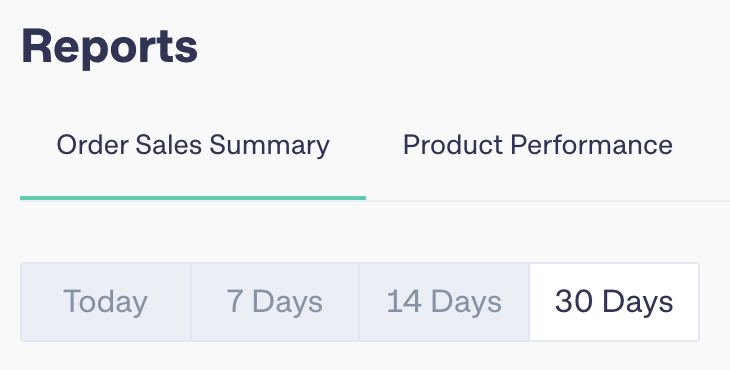Click the Reports page heading
The image size is (730, 370).
[x=109, y=47]
